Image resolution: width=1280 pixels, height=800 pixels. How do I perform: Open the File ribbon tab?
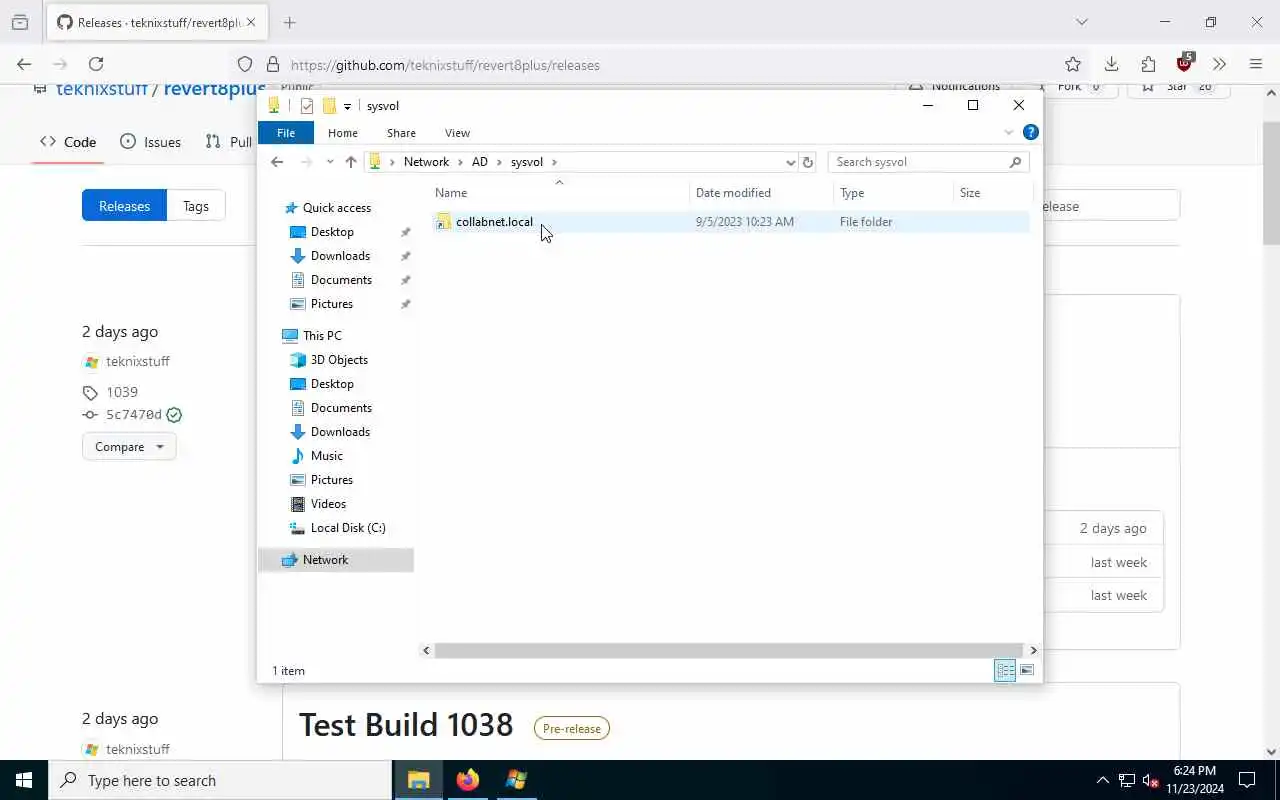[x=286, y=133]
